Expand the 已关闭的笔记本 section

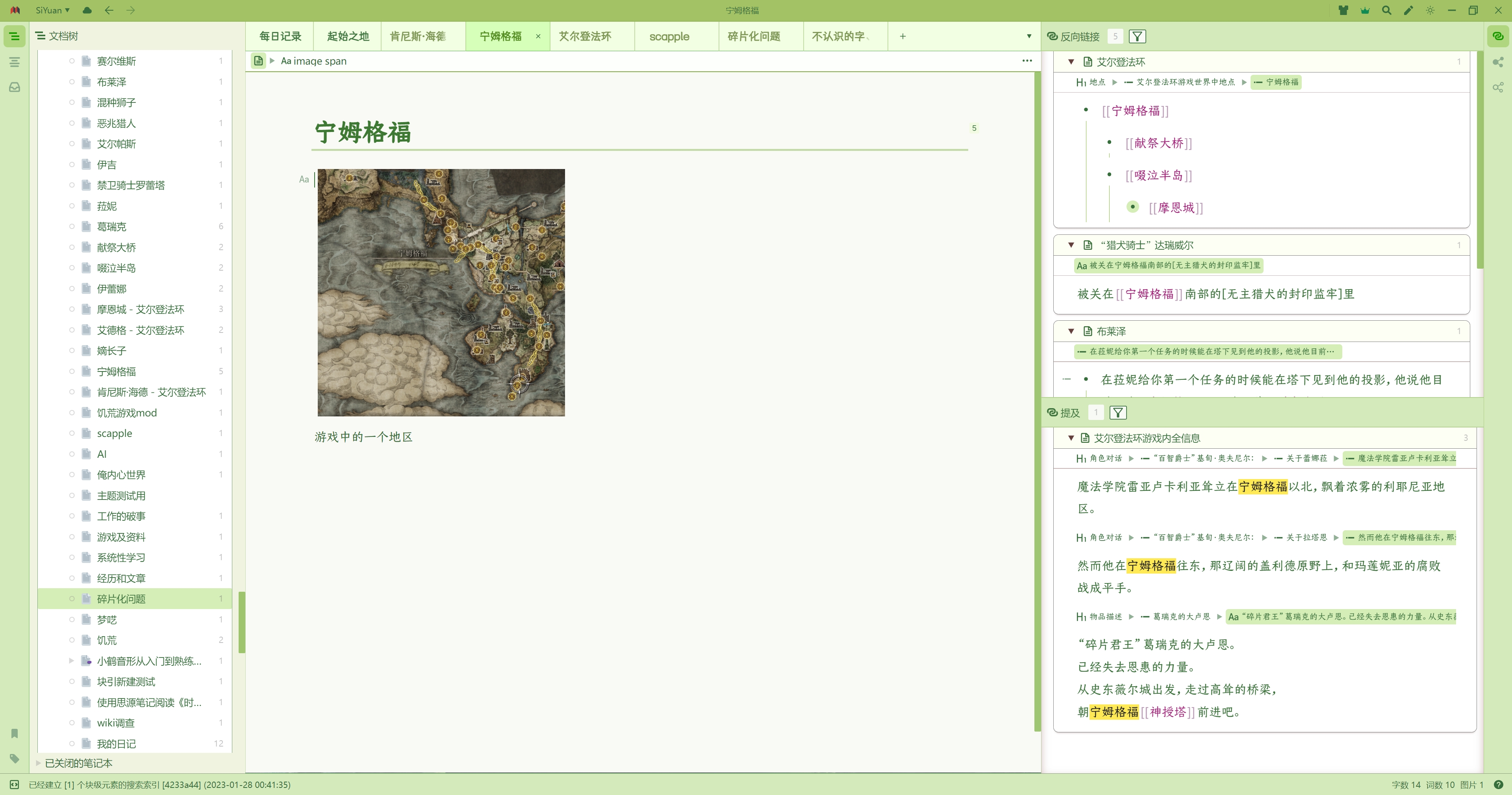click(x=39, y=763)
